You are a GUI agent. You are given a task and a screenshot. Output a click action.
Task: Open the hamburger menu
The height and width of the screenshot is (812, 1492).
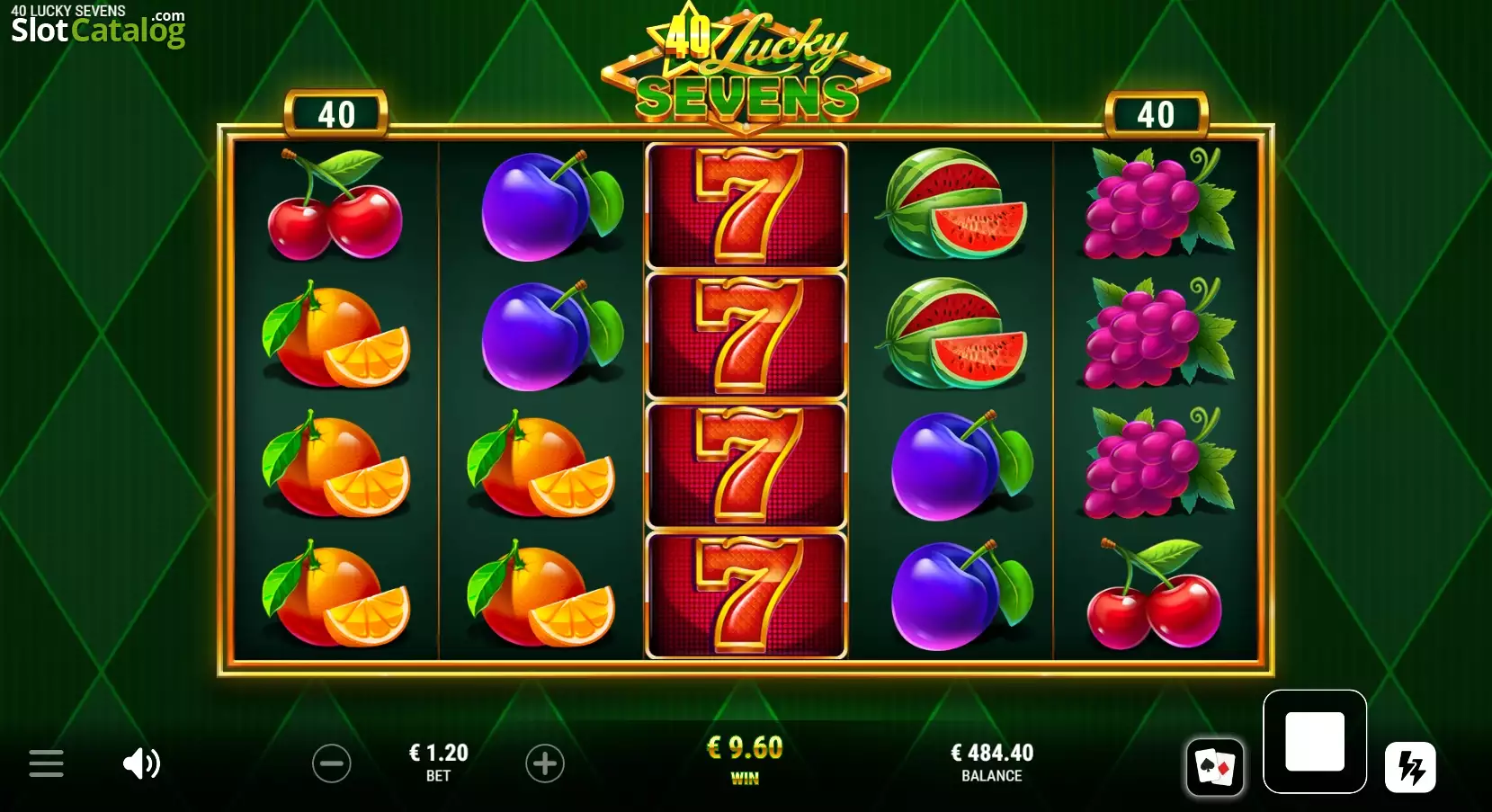(x=46, y=763)
